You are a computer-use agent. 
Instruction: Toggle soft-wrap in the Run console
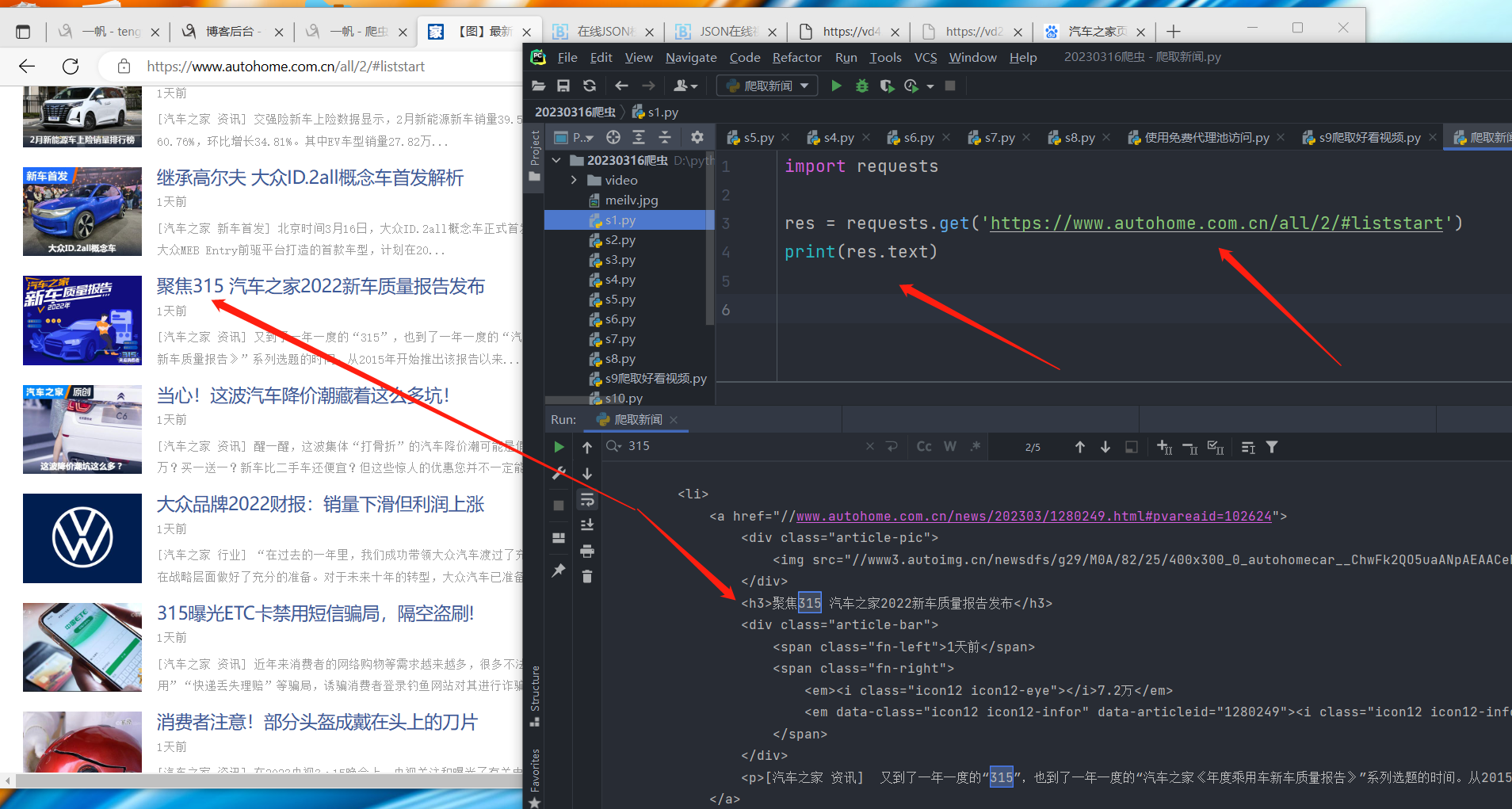point(587,499)
